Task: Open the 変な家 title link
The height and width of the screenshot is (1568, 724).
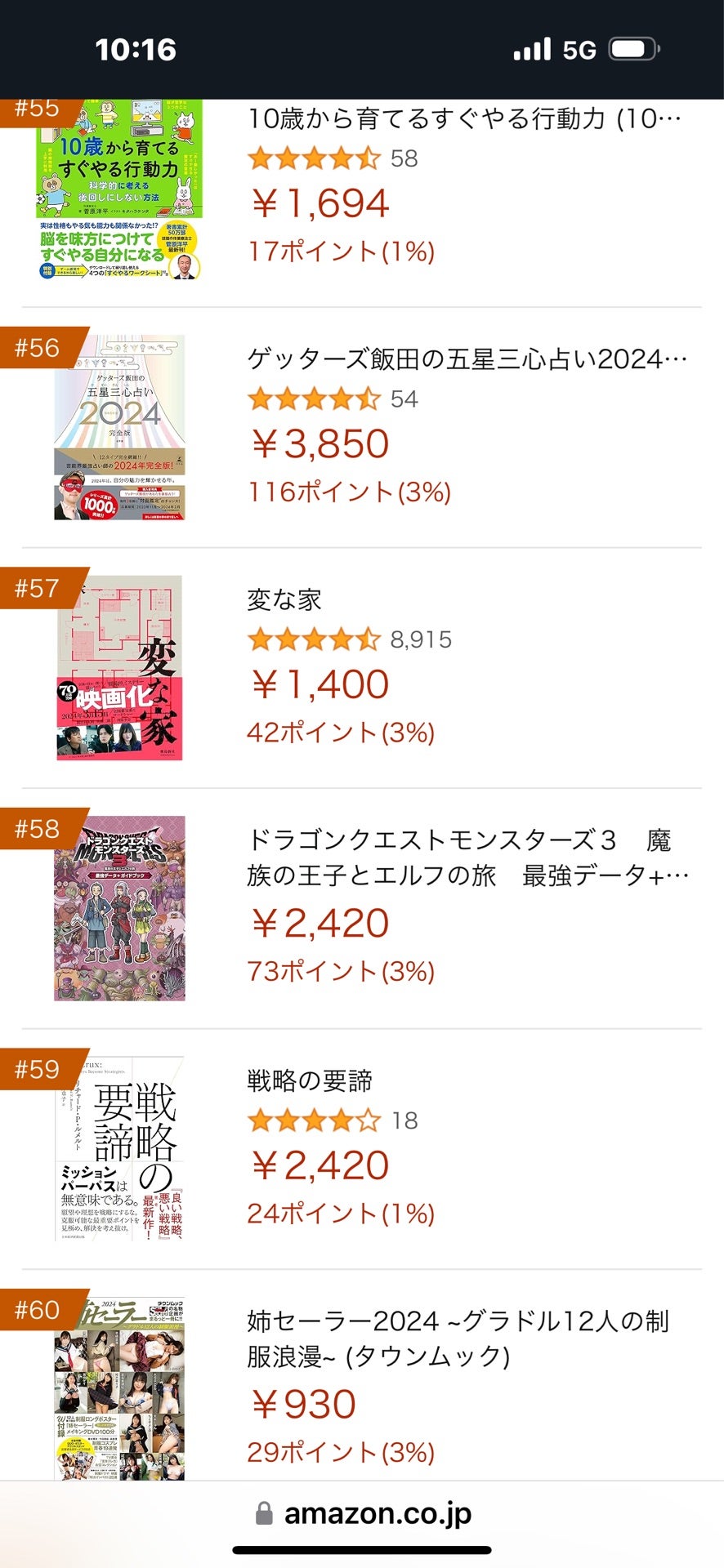Action: pyautogui.click(x=284, y=600)
